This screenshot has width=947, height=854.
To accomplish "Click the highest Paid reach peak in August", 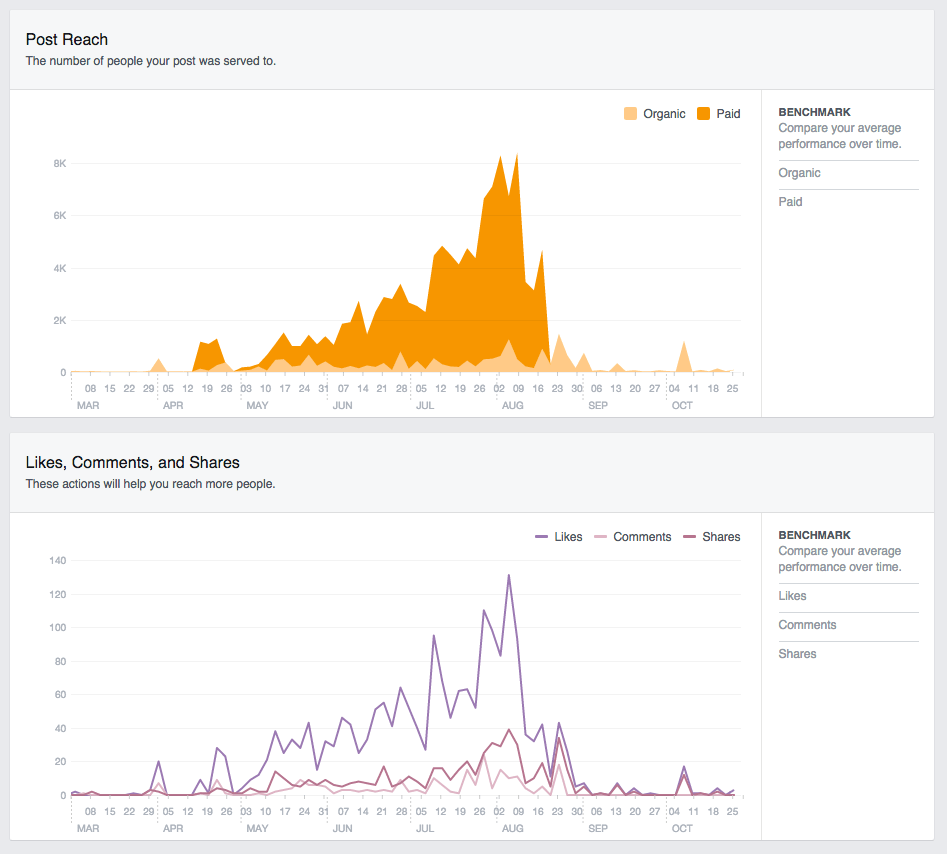I will (x=516, y=155).
